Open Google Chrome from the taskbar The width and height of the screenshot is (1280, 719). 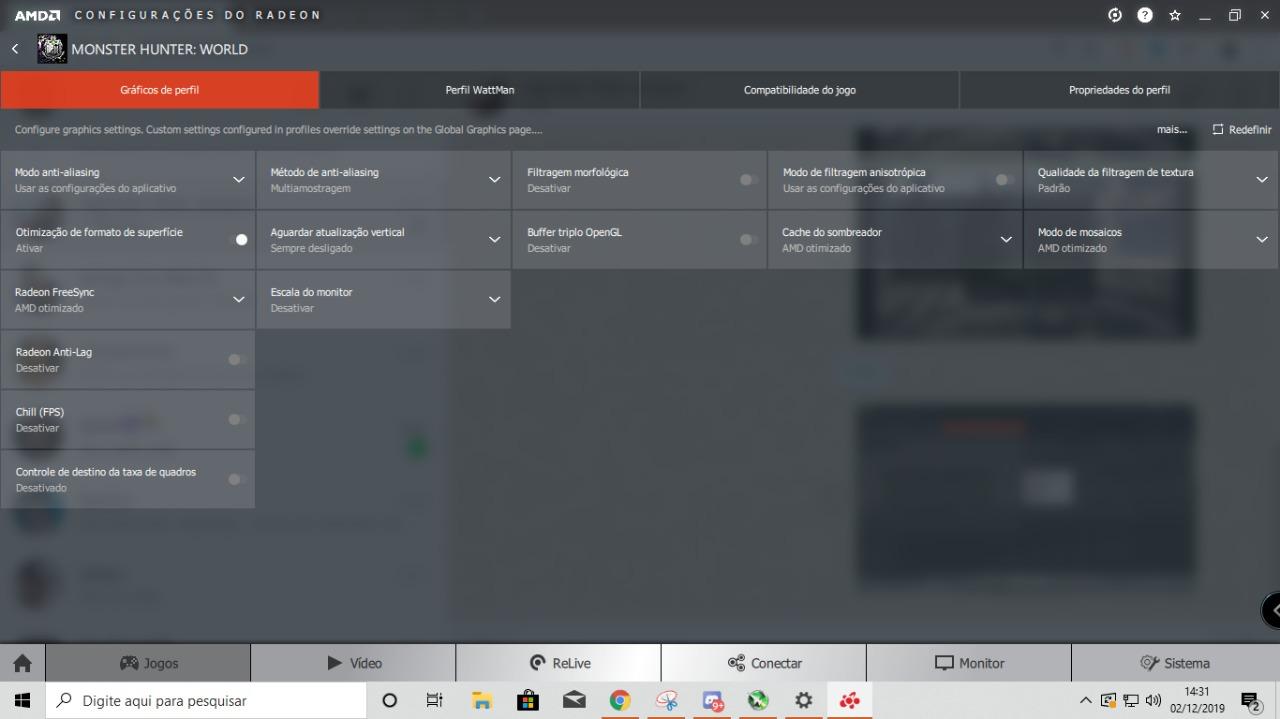tap(620, 701)
